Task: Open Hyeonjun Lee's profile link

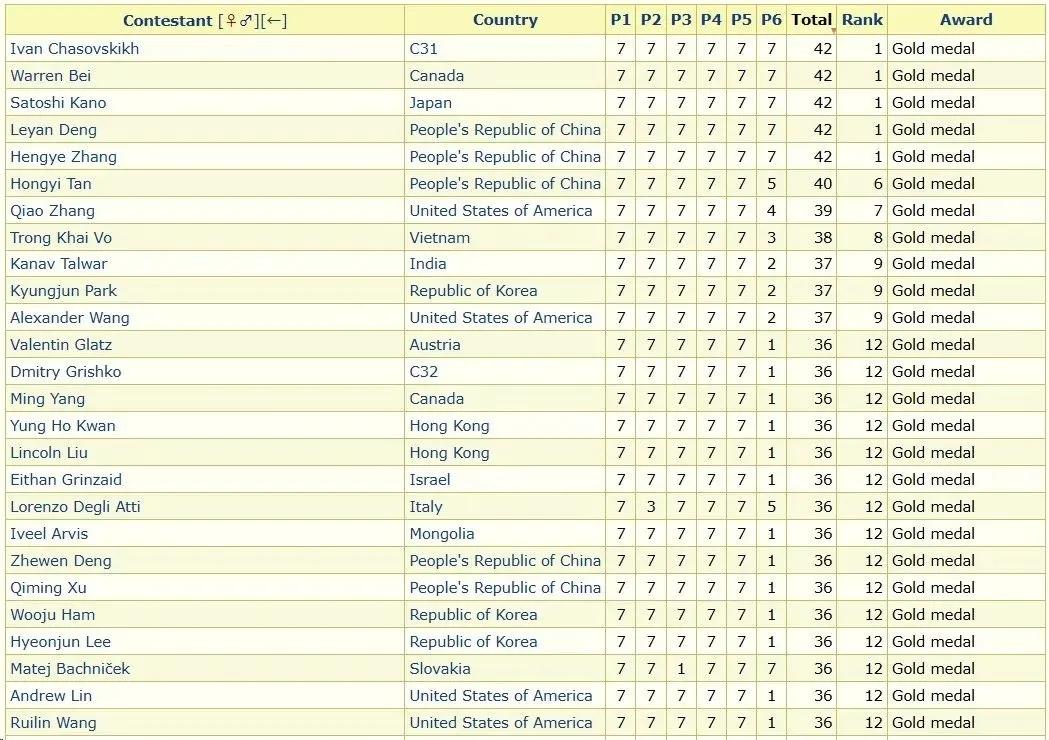Action: coord(60,642)
